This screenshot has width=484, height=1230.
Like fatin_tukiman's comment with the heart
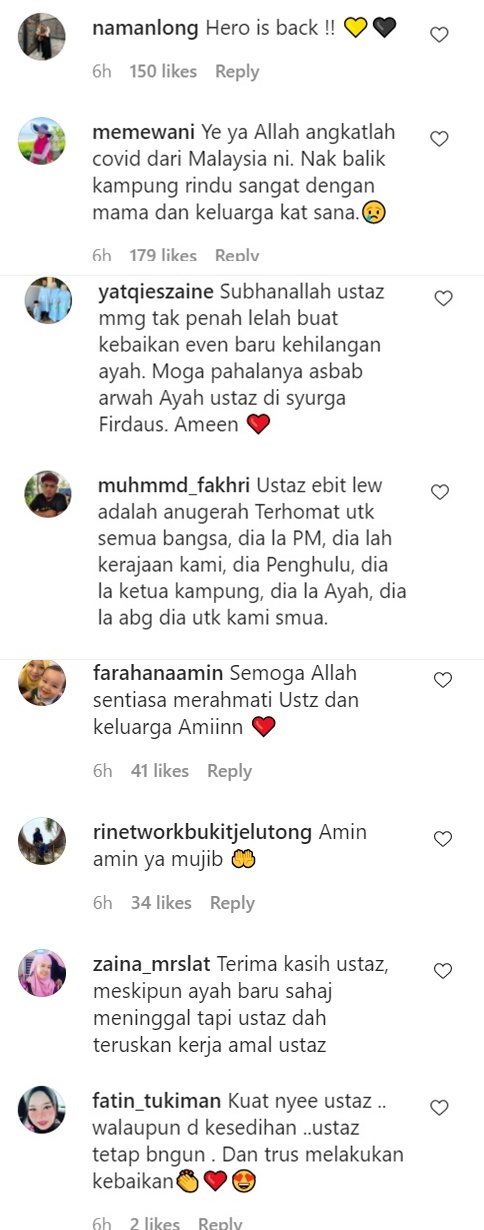[439, 1107]
